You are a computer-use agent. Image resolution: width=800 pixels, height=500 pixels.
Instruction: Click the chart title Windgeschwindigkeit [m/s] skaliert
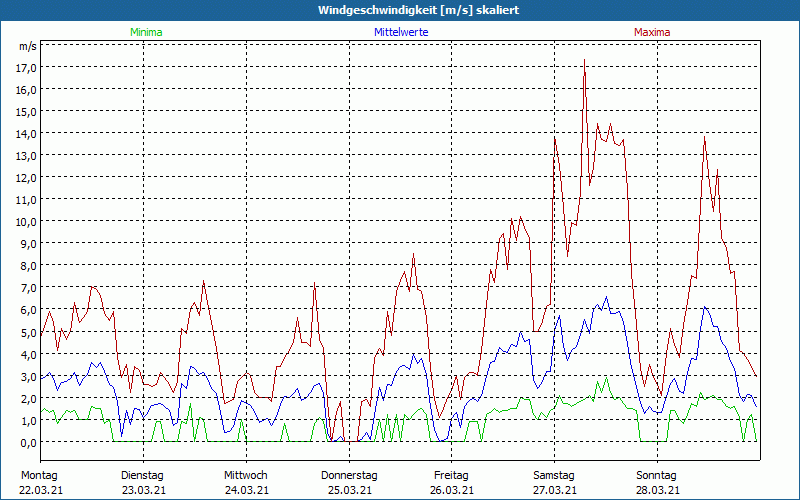(x=400, y=10)
